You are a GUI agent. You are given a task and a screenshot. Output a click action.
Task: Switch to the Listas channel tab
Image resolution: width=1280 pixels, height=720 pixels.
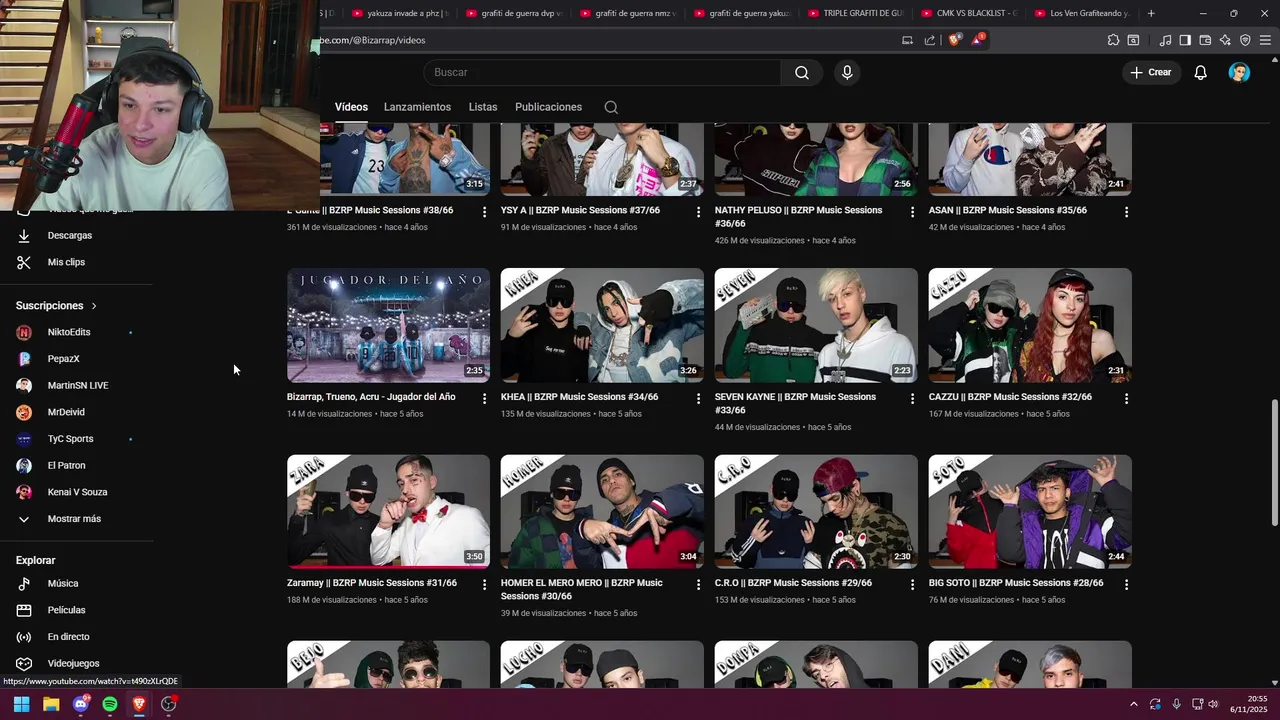(483, 107)
